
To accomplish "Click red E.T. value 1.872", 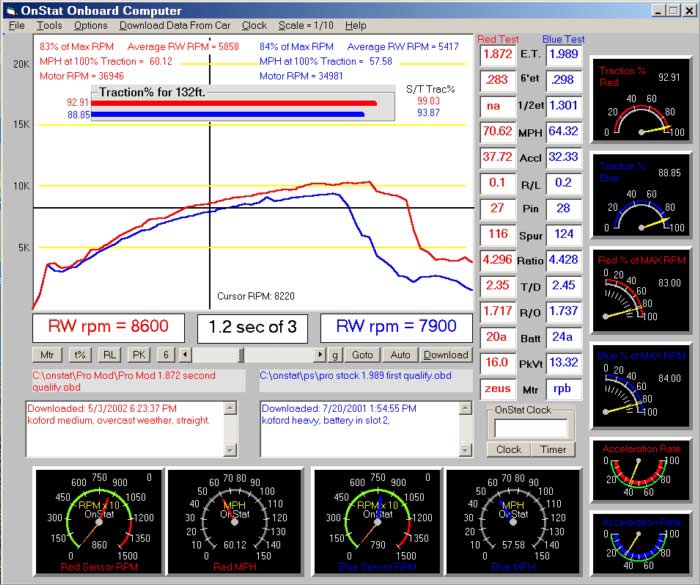I will (497, 54).
